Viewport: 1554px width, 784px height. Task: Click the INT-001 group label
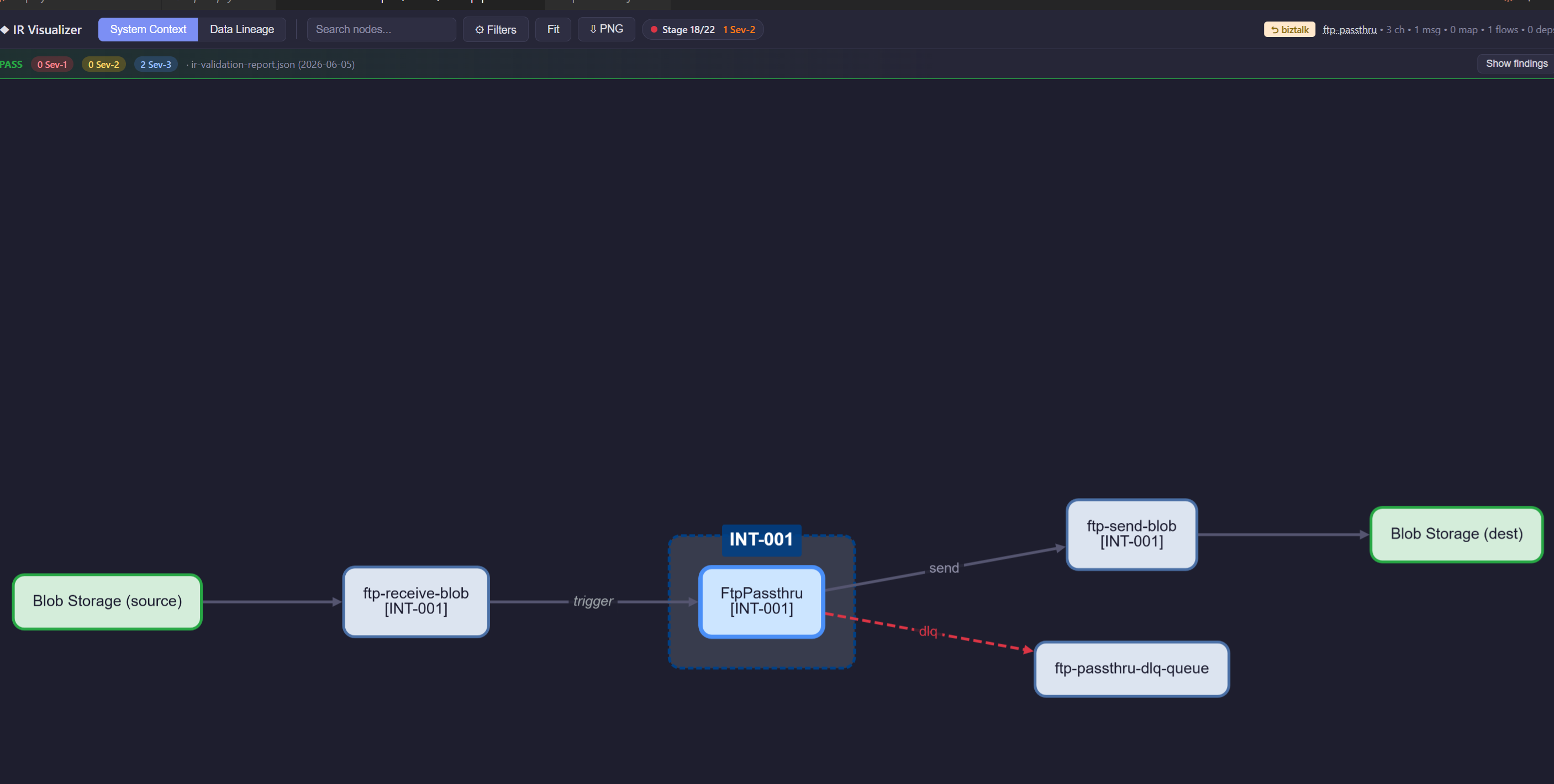tap(761, 539)
